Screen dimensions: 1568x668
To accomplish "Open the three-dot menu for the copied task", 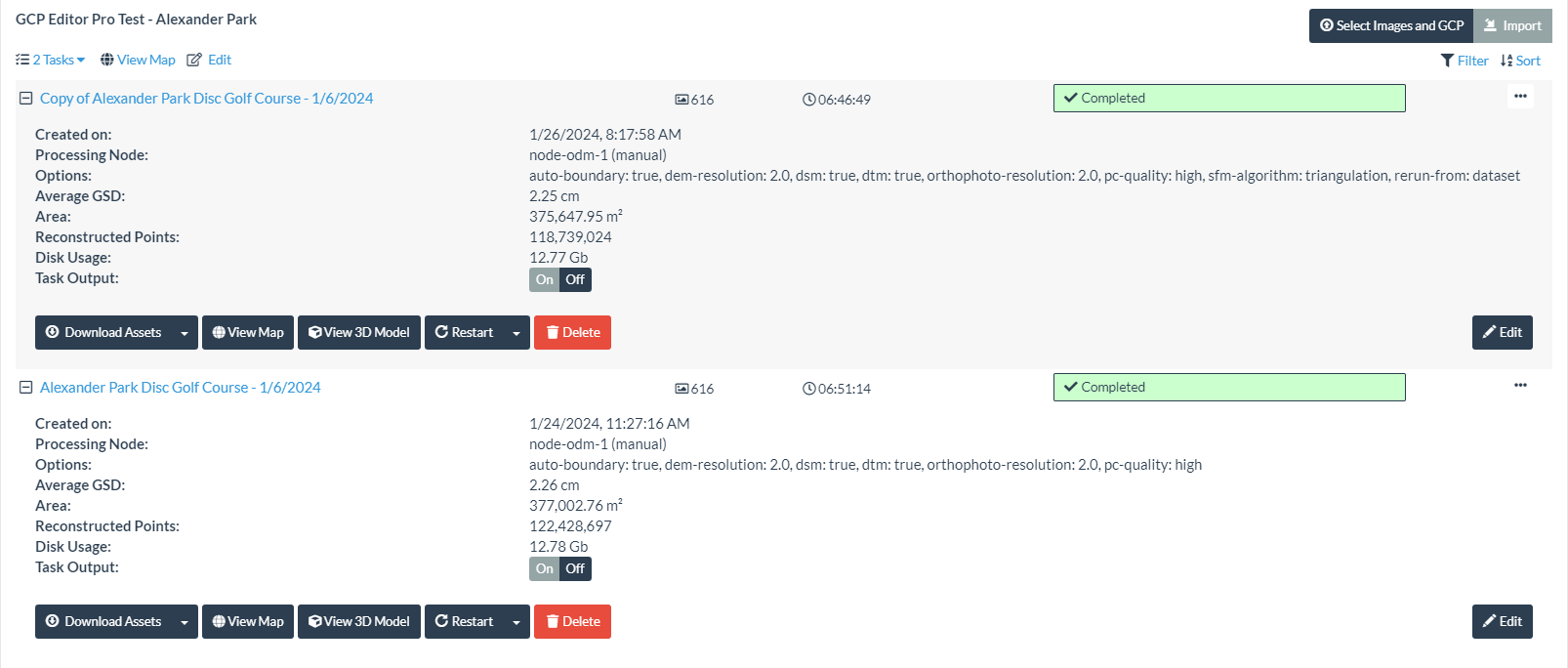I will click(1519, 96).
